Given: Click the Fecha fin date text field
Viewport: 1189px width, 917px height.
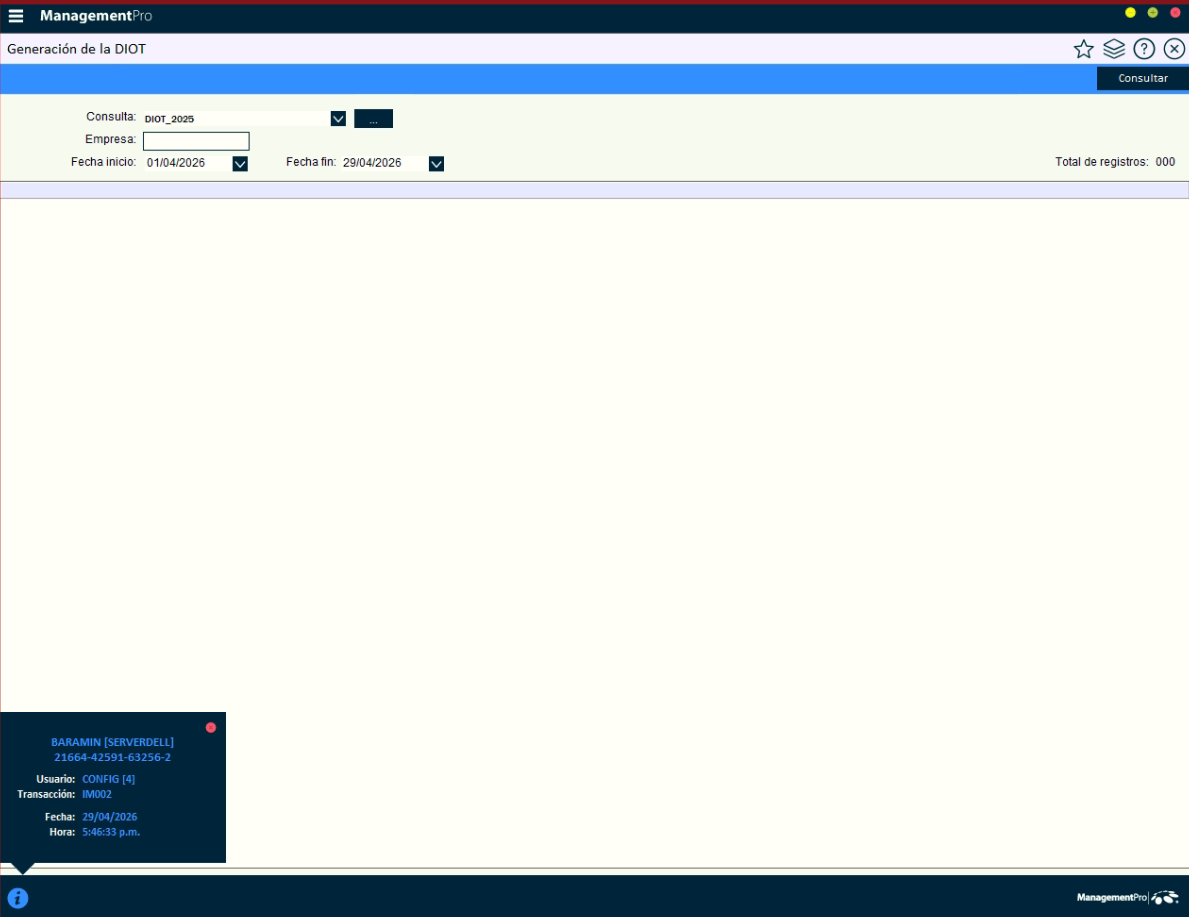Looking at the screenshot, I should point(382,163).
